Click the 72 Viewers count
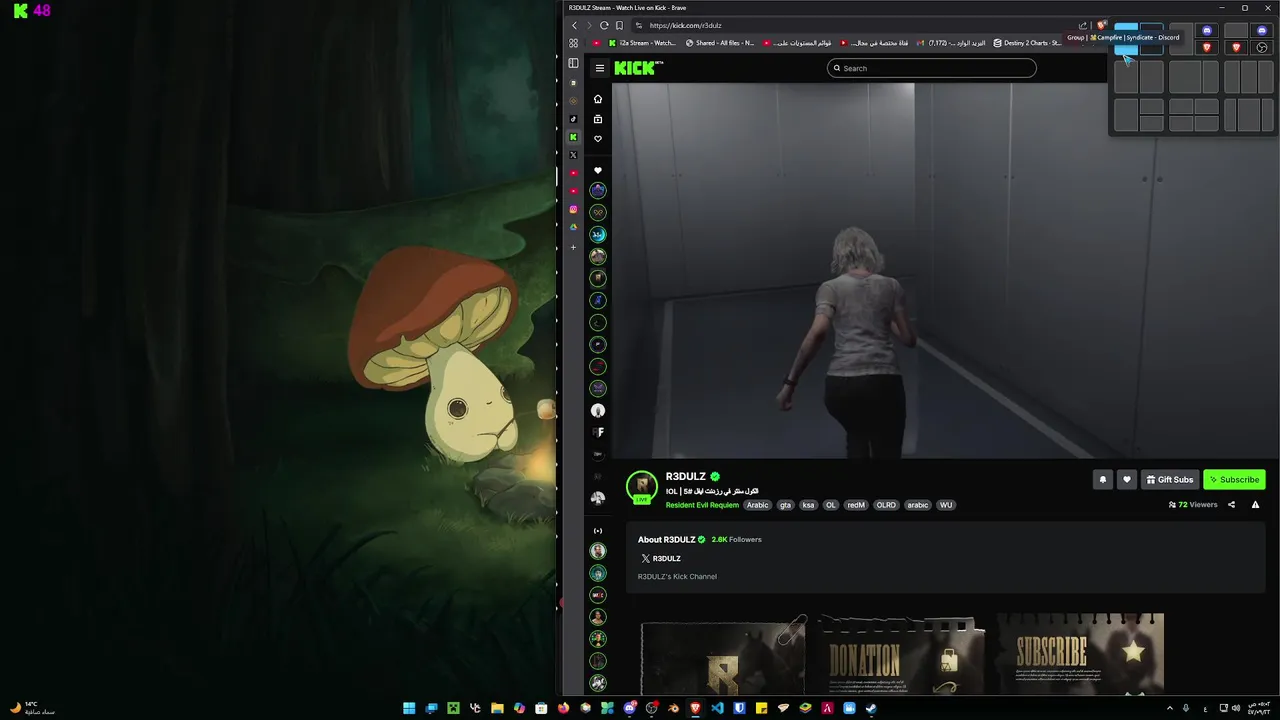 1193,505
